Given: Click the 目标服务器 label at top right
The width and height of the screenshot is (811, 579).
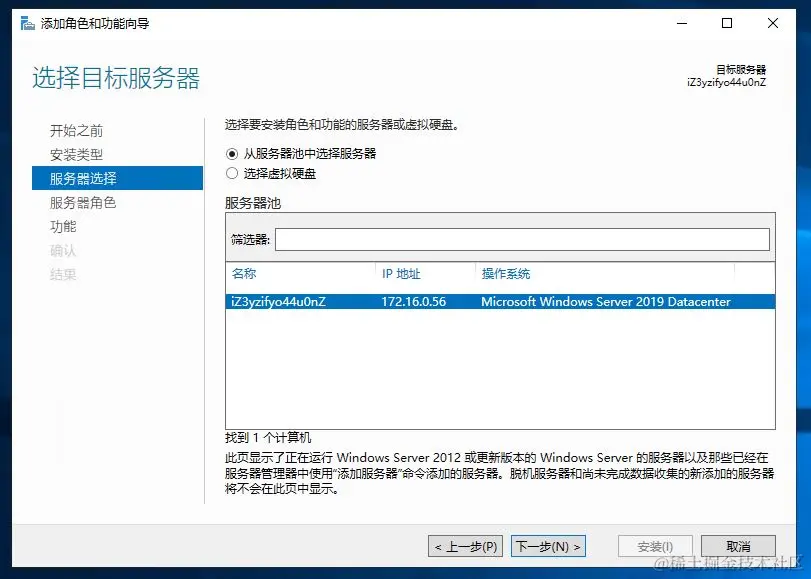Looking at the screenshot, I should (x=741, y=69).
